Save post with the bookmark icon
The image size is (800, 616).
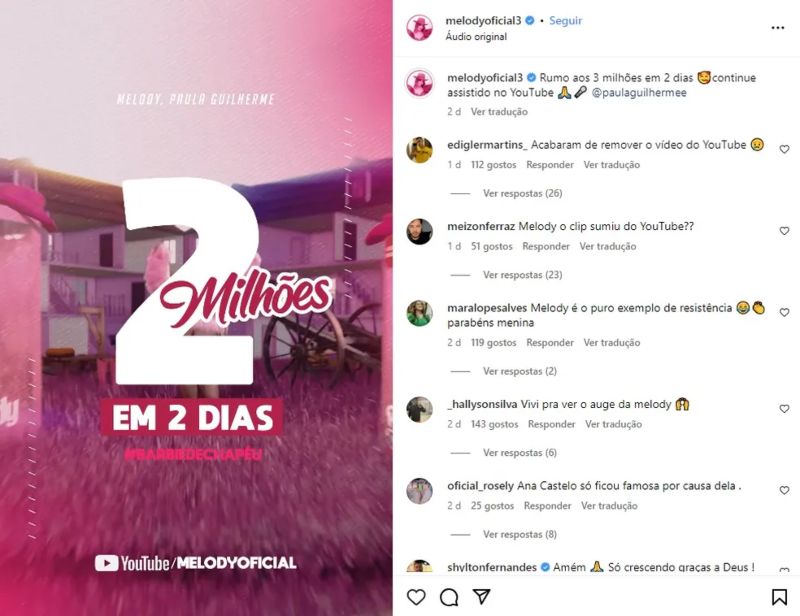pyautogui.click(x=779, y=597)
